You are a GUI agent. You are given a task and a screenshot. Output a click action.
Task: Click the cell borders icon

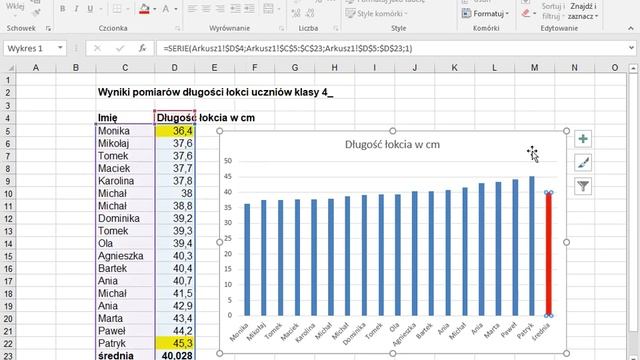(x=117, y=9)
